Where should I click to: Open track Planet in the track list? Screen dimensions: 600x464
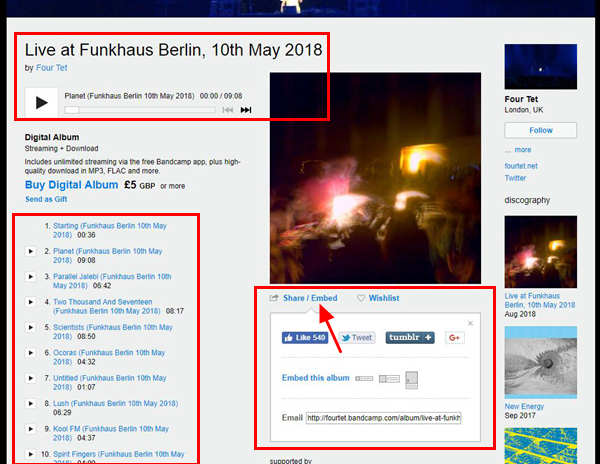coord(108,256)
